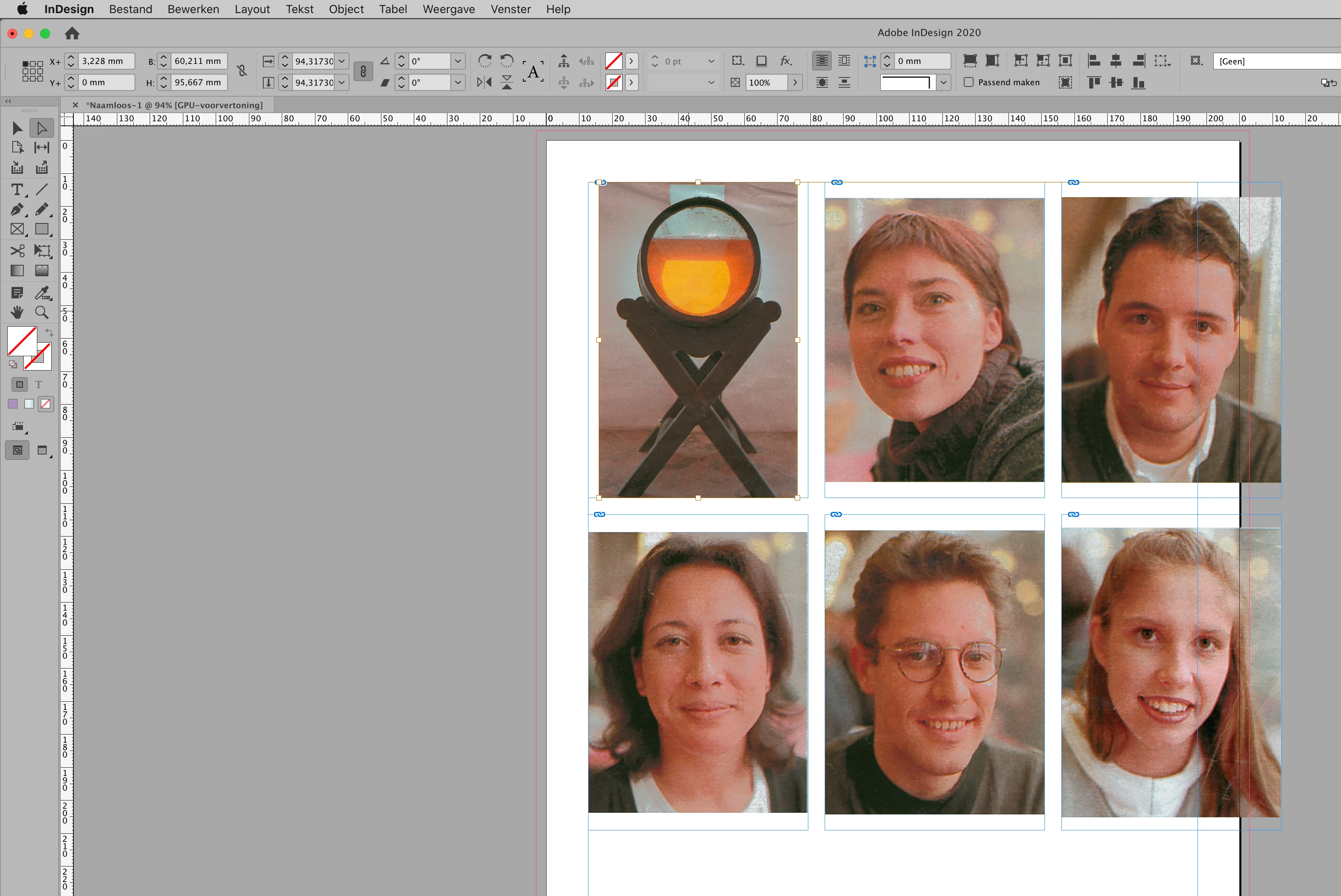Open the [Geen] style dropdown field
The image size is (1341, 896).
[1275, 61]
